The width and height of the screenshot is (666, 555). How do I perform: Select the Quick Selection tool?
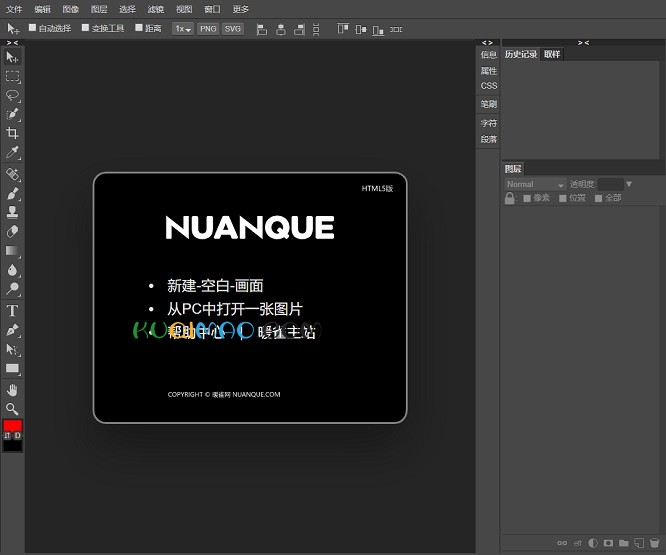(12, 114)
